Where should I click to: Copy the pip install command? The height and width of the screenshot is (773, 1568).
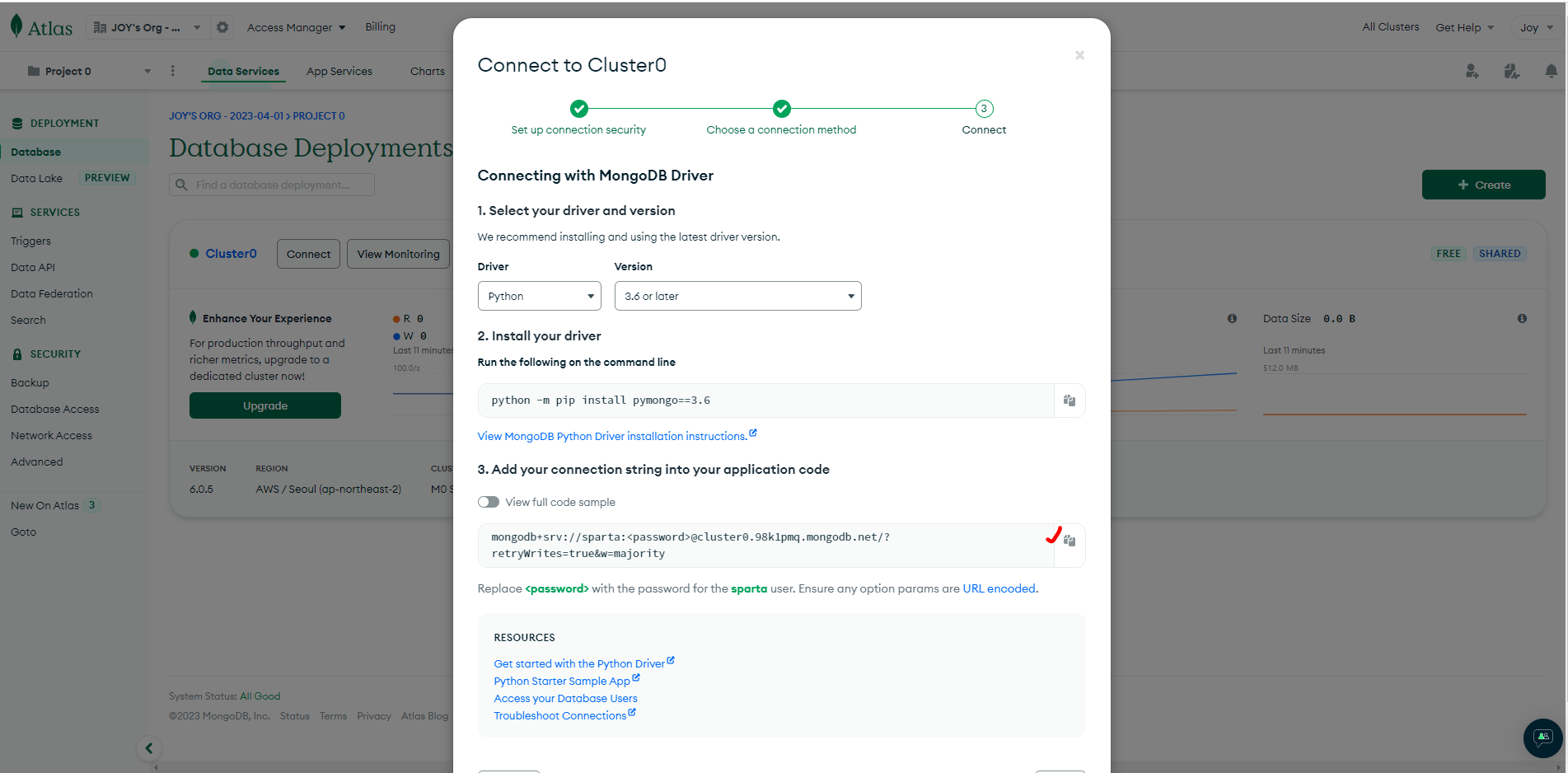[x=1070, y=401]
